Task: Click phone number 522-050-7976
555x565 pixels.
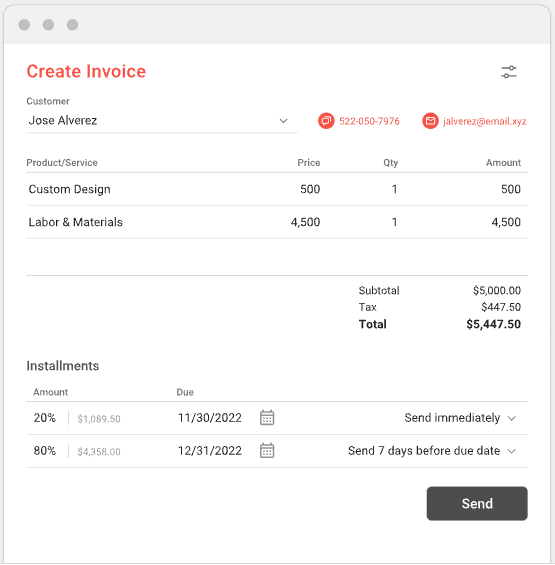Action: pyautogui.click(x=369, y=121)
